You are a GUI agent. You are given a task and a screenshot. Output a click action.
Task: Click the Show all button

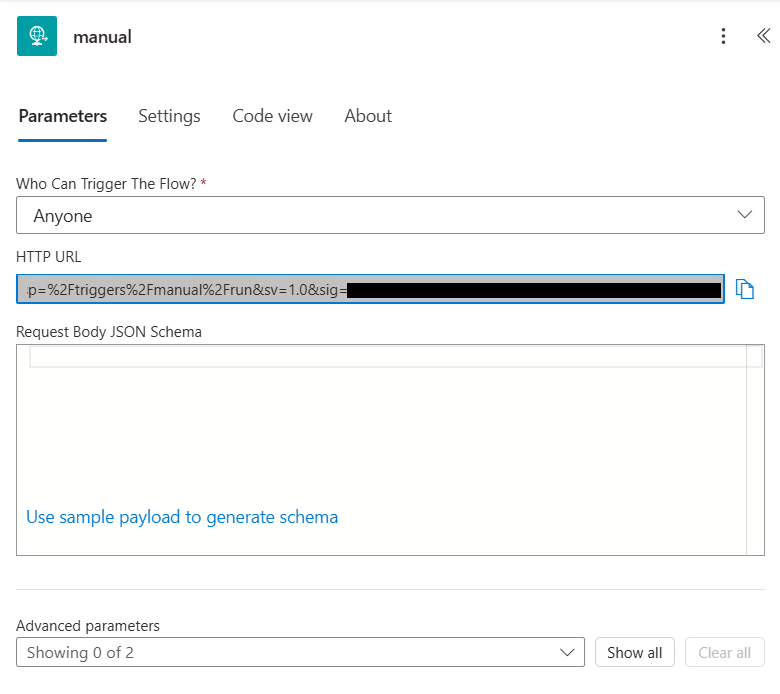click(634, 653)
